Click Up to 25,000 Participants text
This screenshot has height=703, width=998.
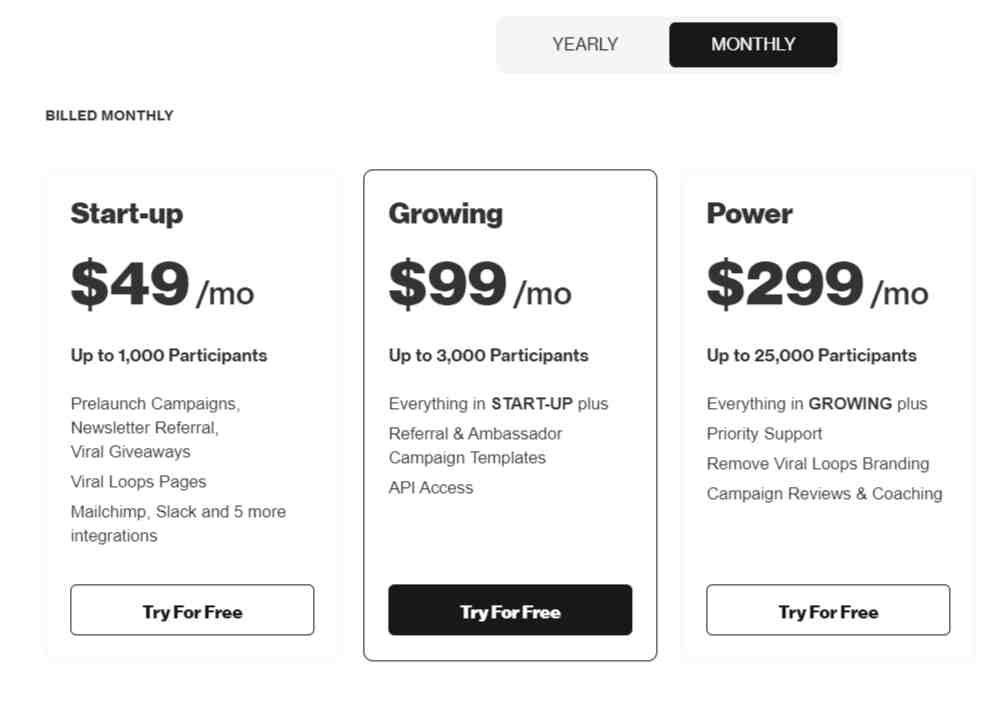coord(812,356)
